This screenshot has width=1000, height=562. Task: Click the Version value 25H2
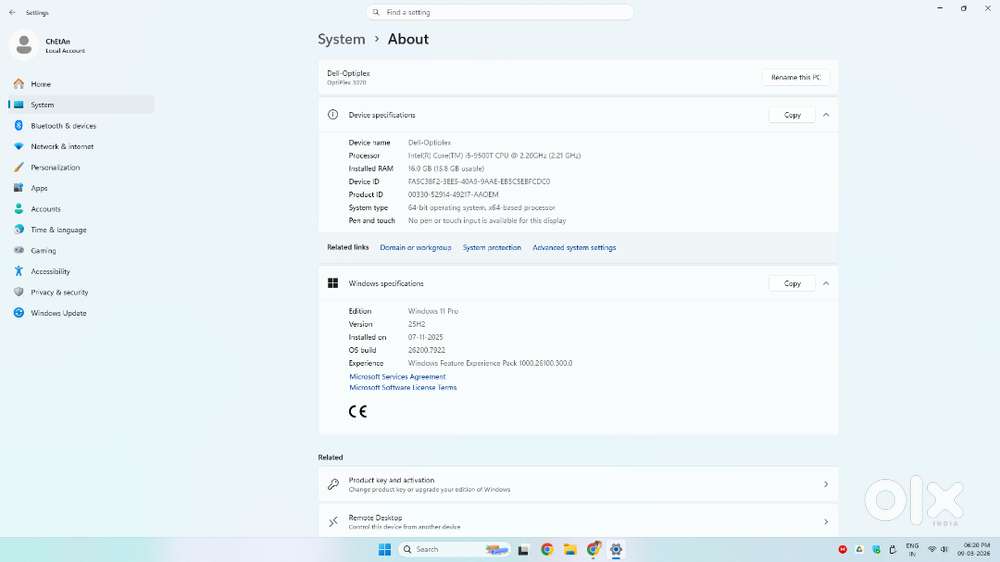416,324
